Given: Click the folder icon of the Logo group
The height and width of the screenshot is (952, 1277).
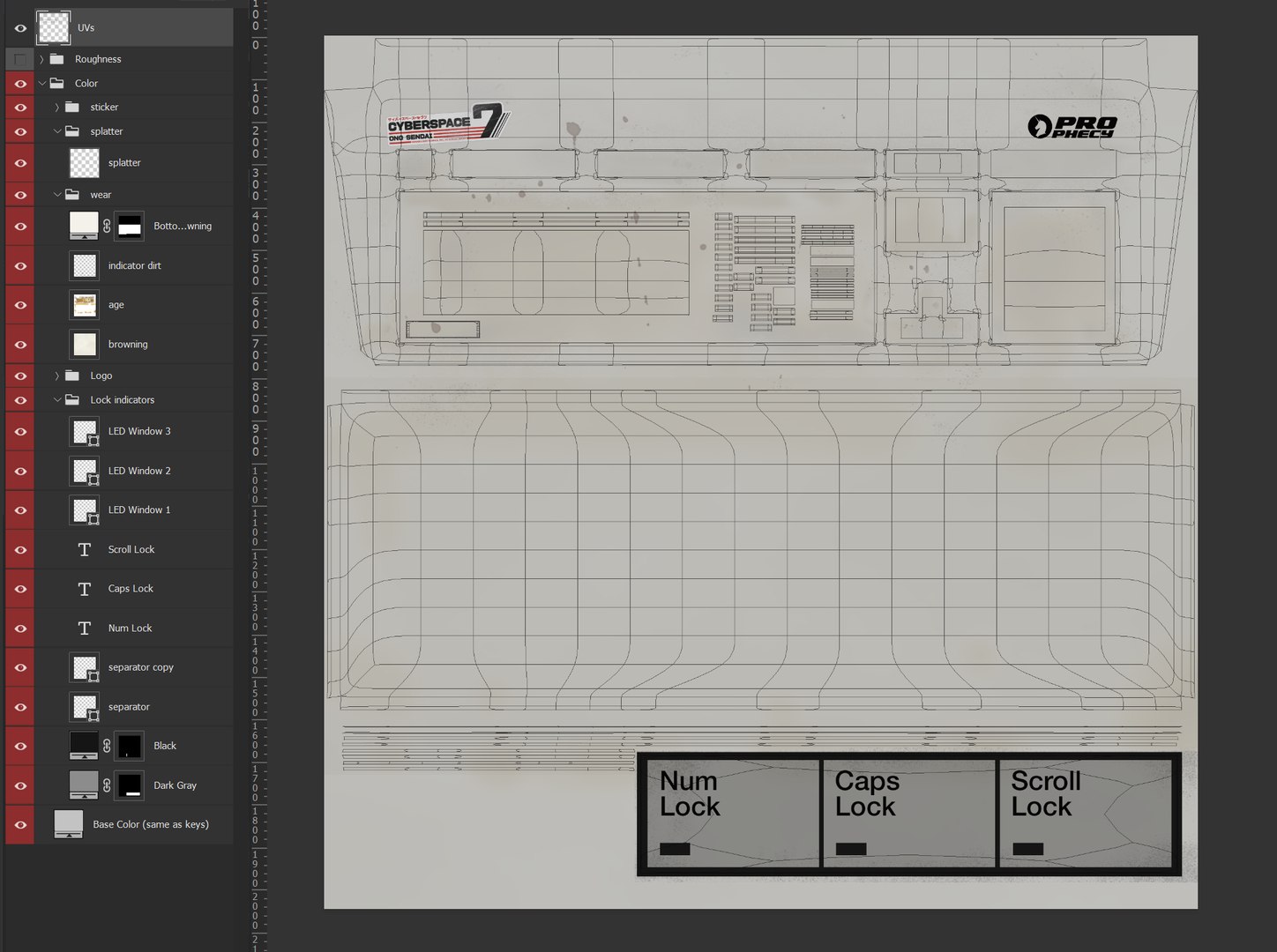Looking at the screenshot, I should (72, 376).
